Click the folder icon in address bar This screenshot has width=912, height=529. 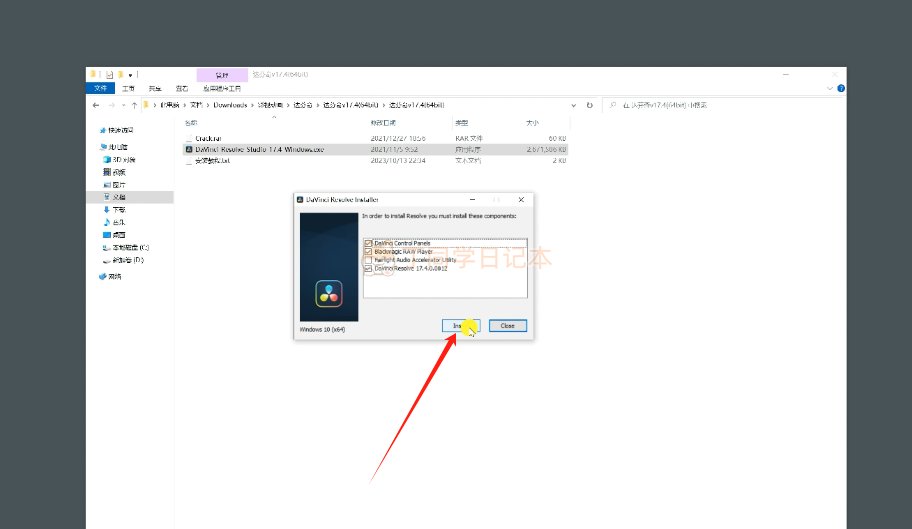pyautogui.click(x=146, y=105)
